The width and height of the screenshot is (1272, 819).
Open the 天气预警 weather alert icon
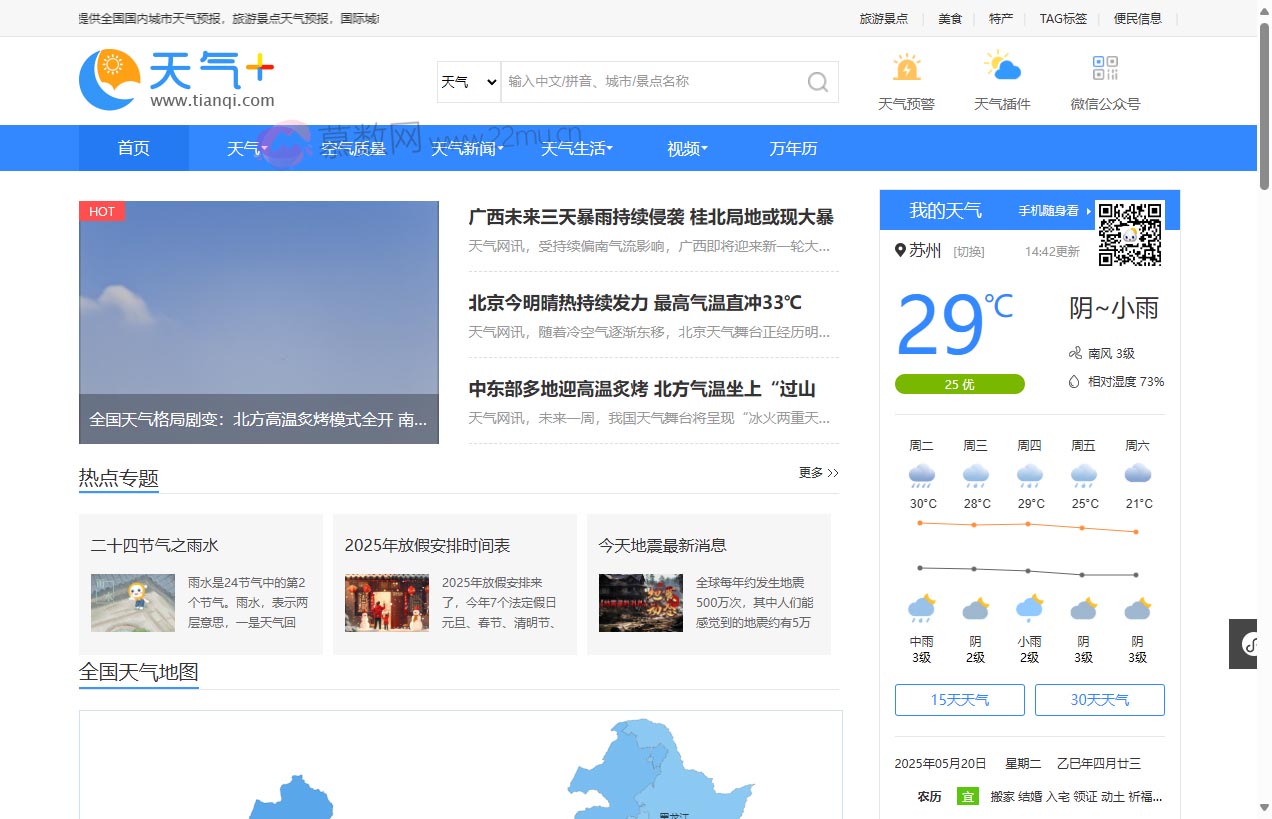[x=905, y=68]
